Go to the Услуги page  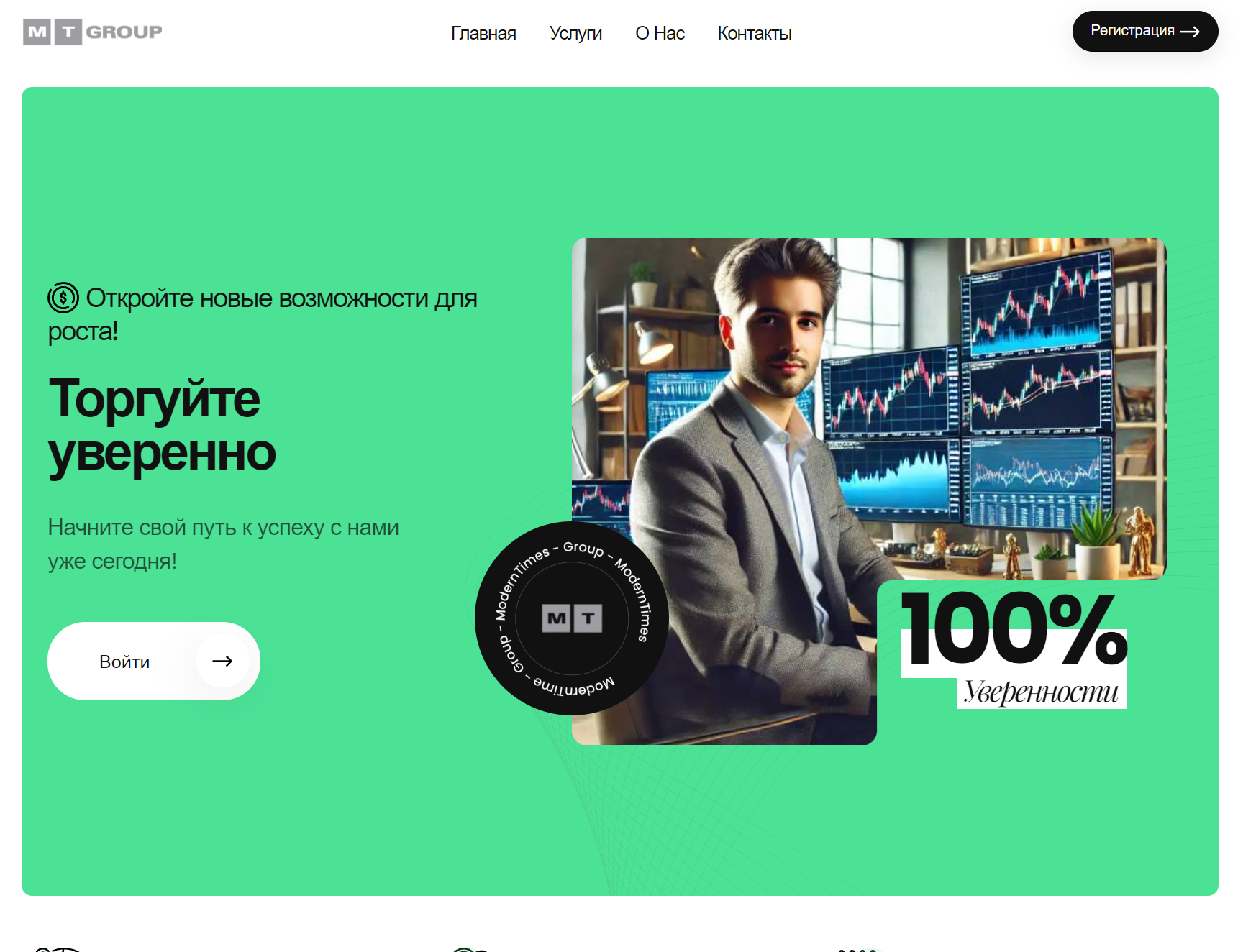coord(575,33)
